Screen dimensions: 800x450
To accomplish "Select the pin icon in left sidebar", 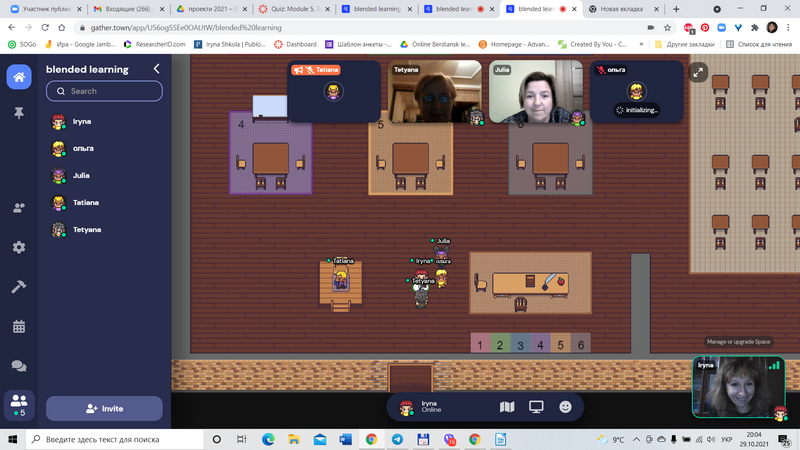I will coord(19,113).
